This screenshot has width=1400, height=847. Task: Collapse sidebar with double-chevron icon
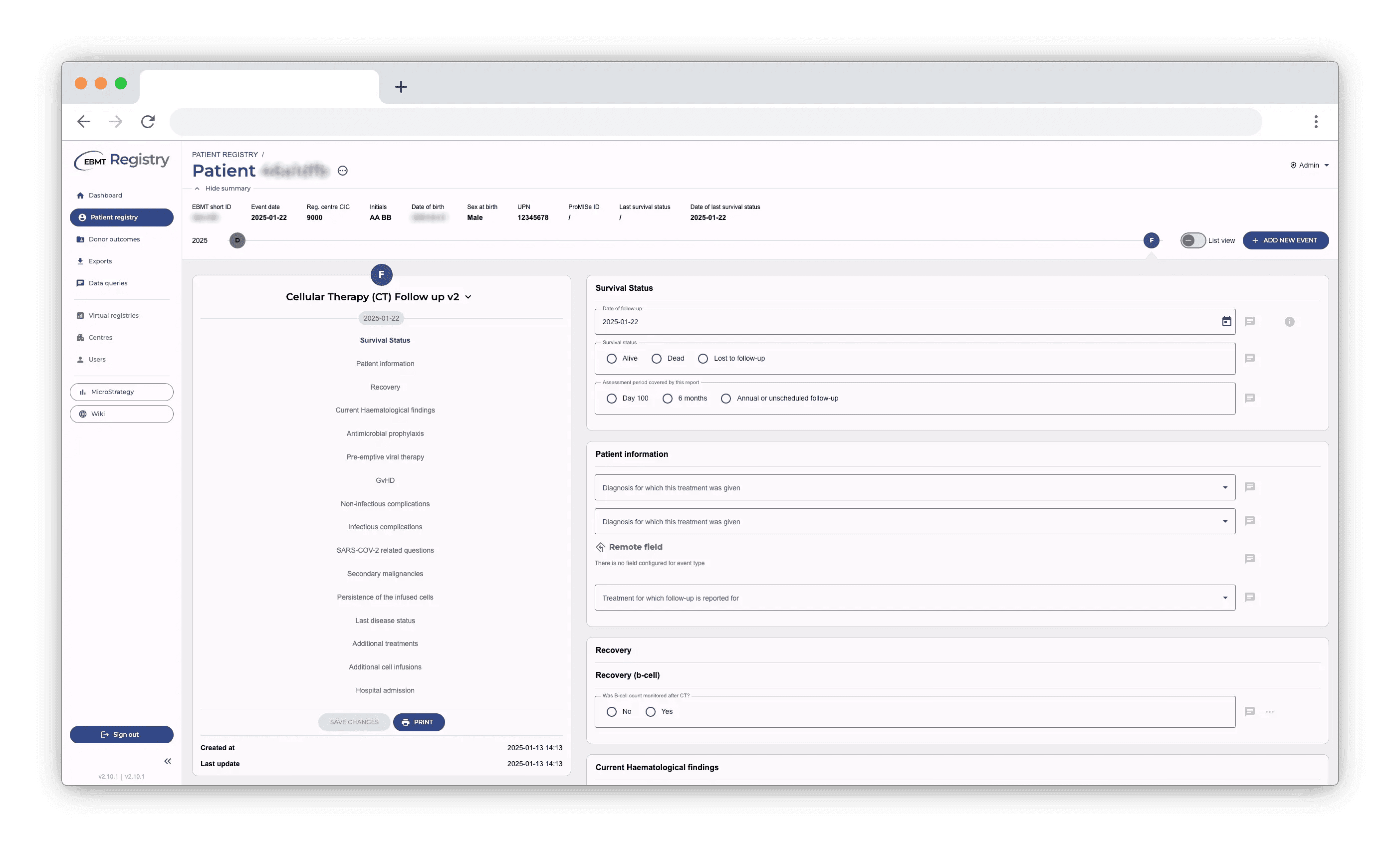168,761
